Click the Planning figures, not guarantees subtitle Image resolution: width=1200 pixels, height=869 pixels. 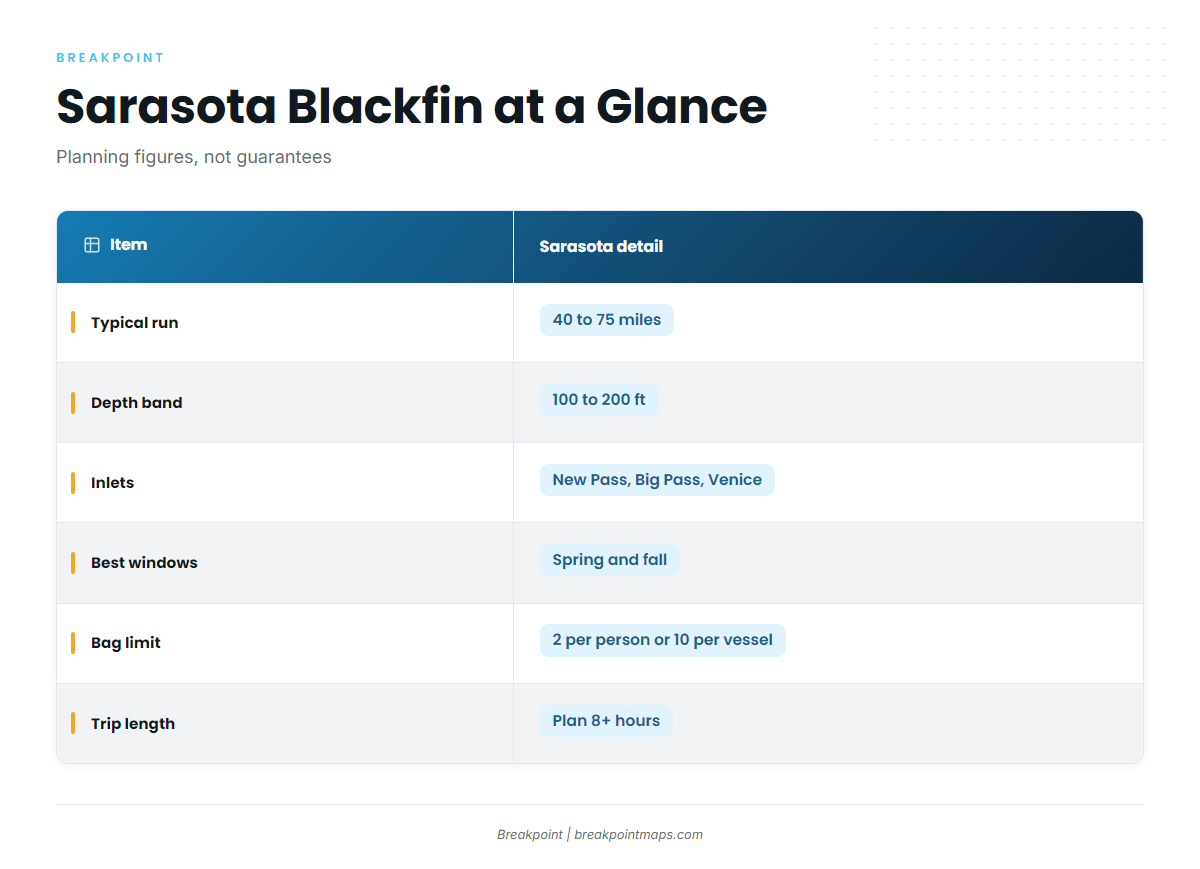(194, 157)
